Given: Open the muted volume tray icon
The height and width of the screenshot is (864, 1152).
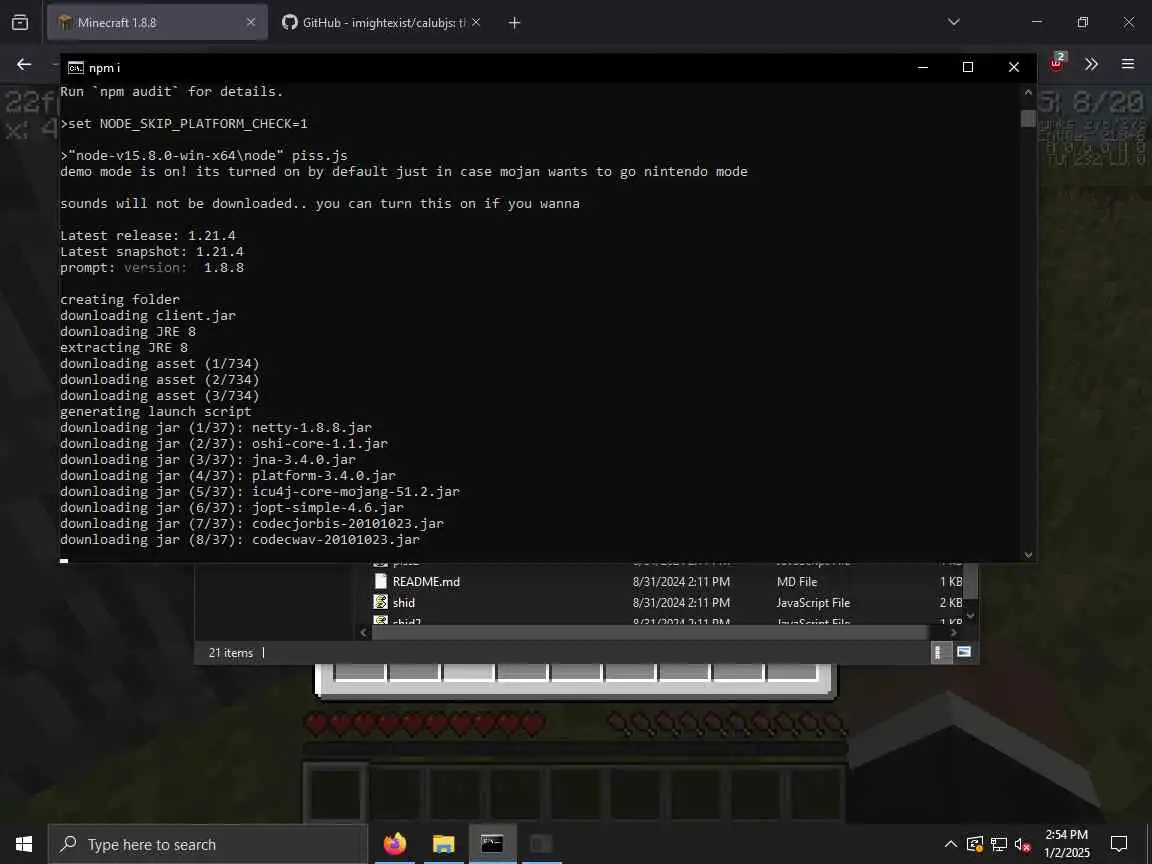Looking at the screenshot, I should point(1023,844).
